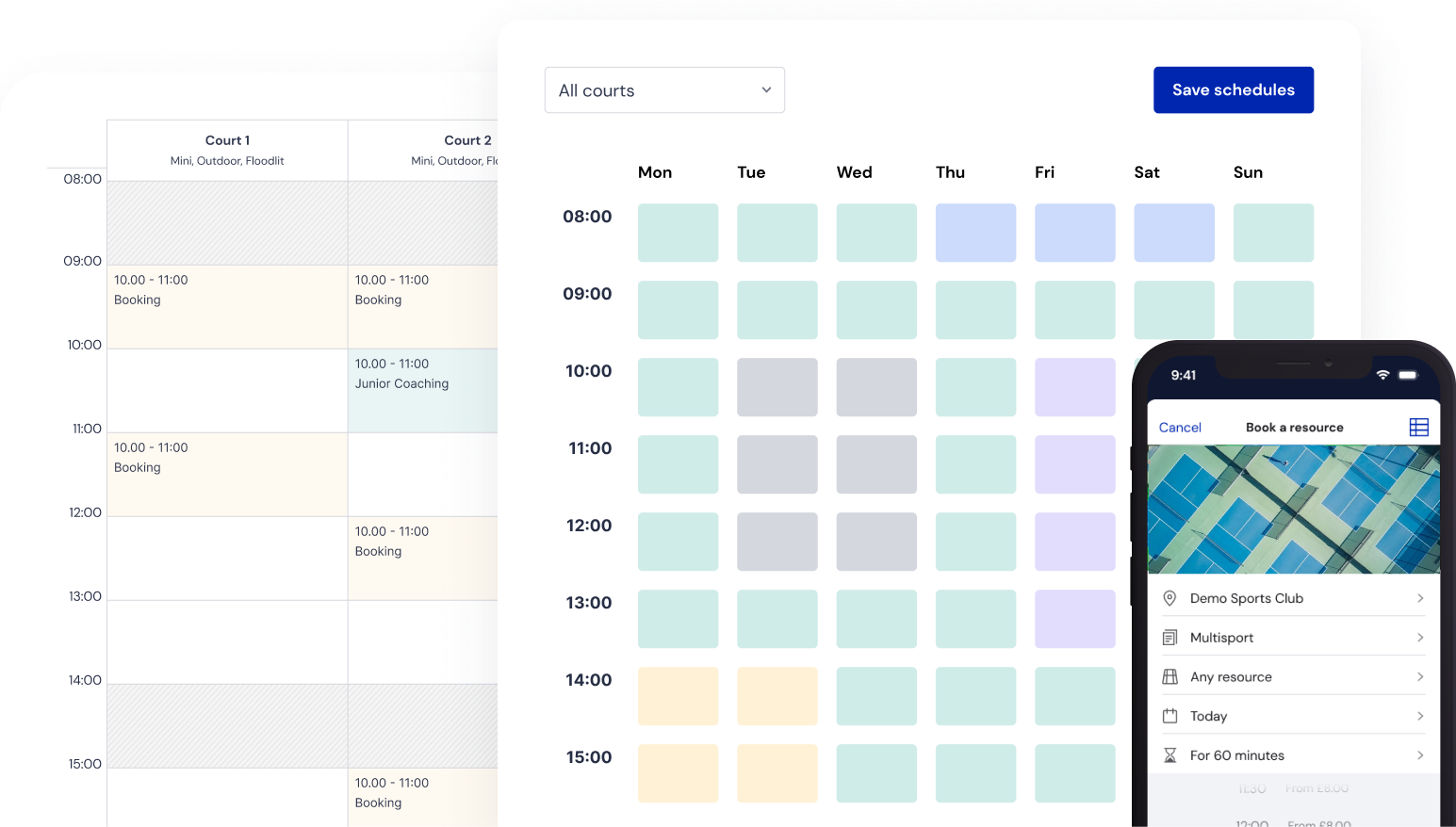The height and width of the screenshot is (827, 1456).
Task: Tap the battery icon in the phone status bar
Action: [1408, 375]
